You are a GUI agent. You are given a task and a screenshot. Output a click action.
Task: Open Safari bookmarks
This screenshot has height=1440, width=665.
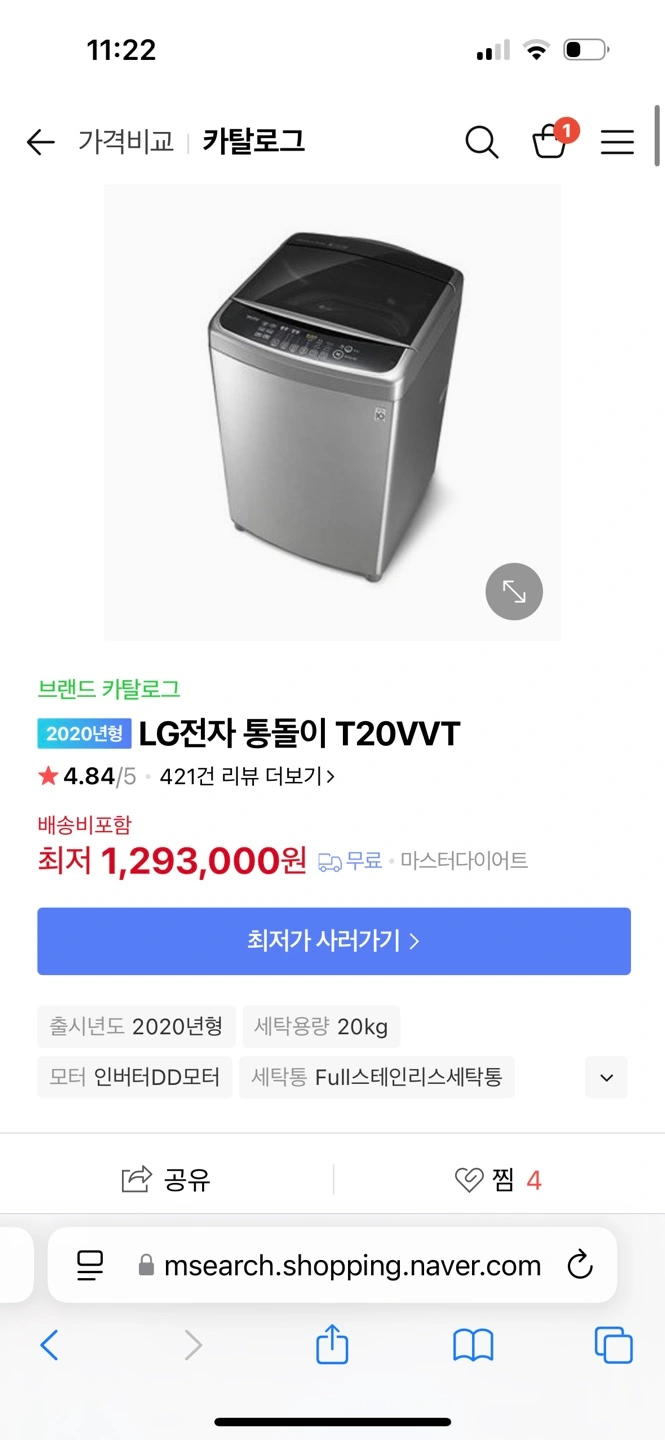[x=472, y=1345]
